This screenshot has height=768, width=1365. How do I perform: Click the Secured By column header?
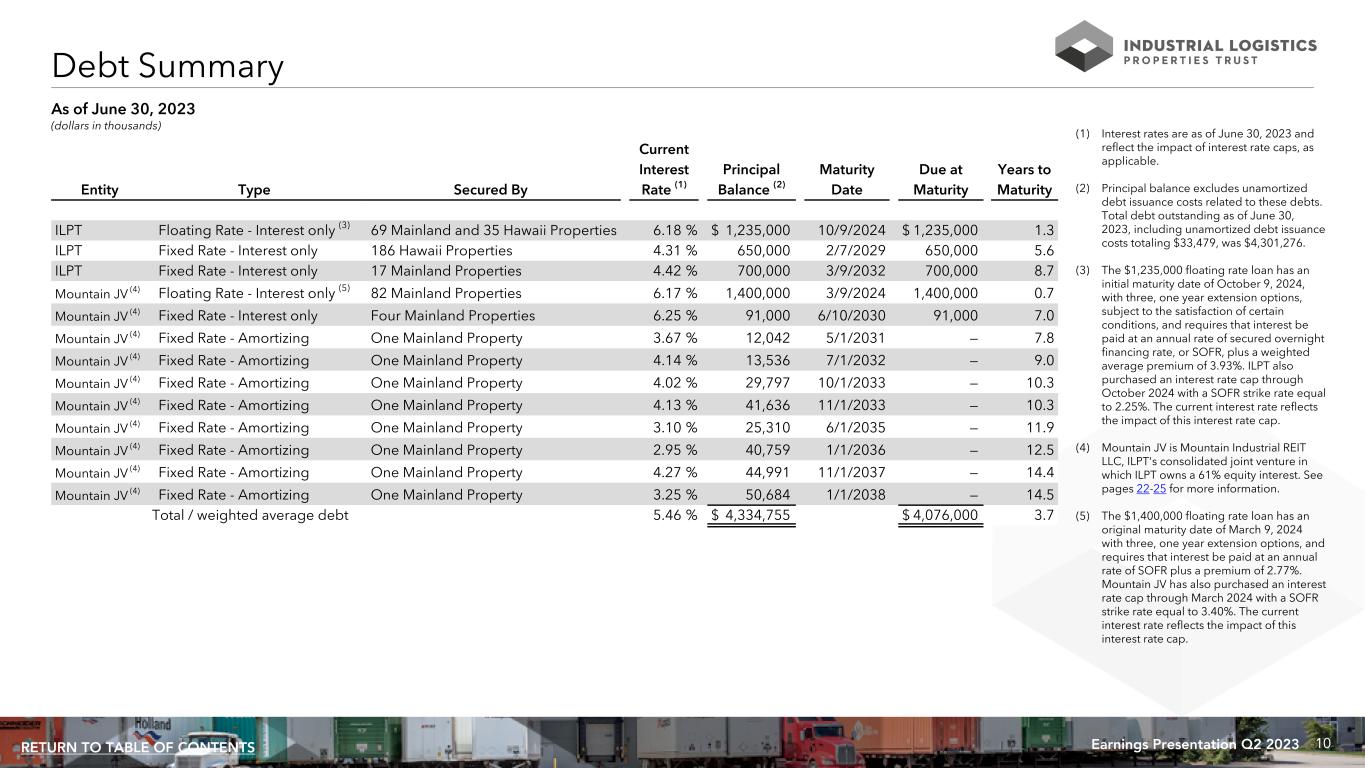point(490,190)
